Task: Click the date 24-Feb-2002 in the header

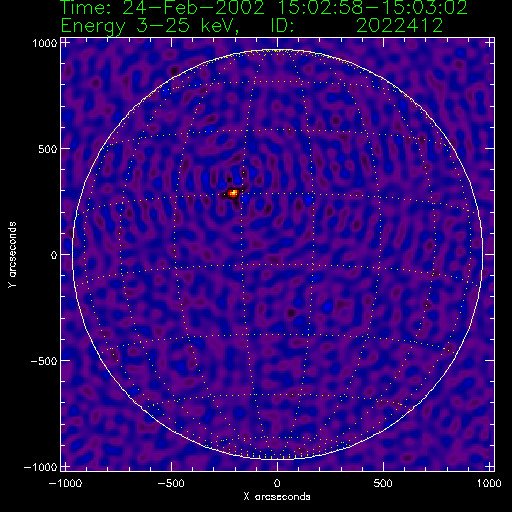Action: (193, 7)
